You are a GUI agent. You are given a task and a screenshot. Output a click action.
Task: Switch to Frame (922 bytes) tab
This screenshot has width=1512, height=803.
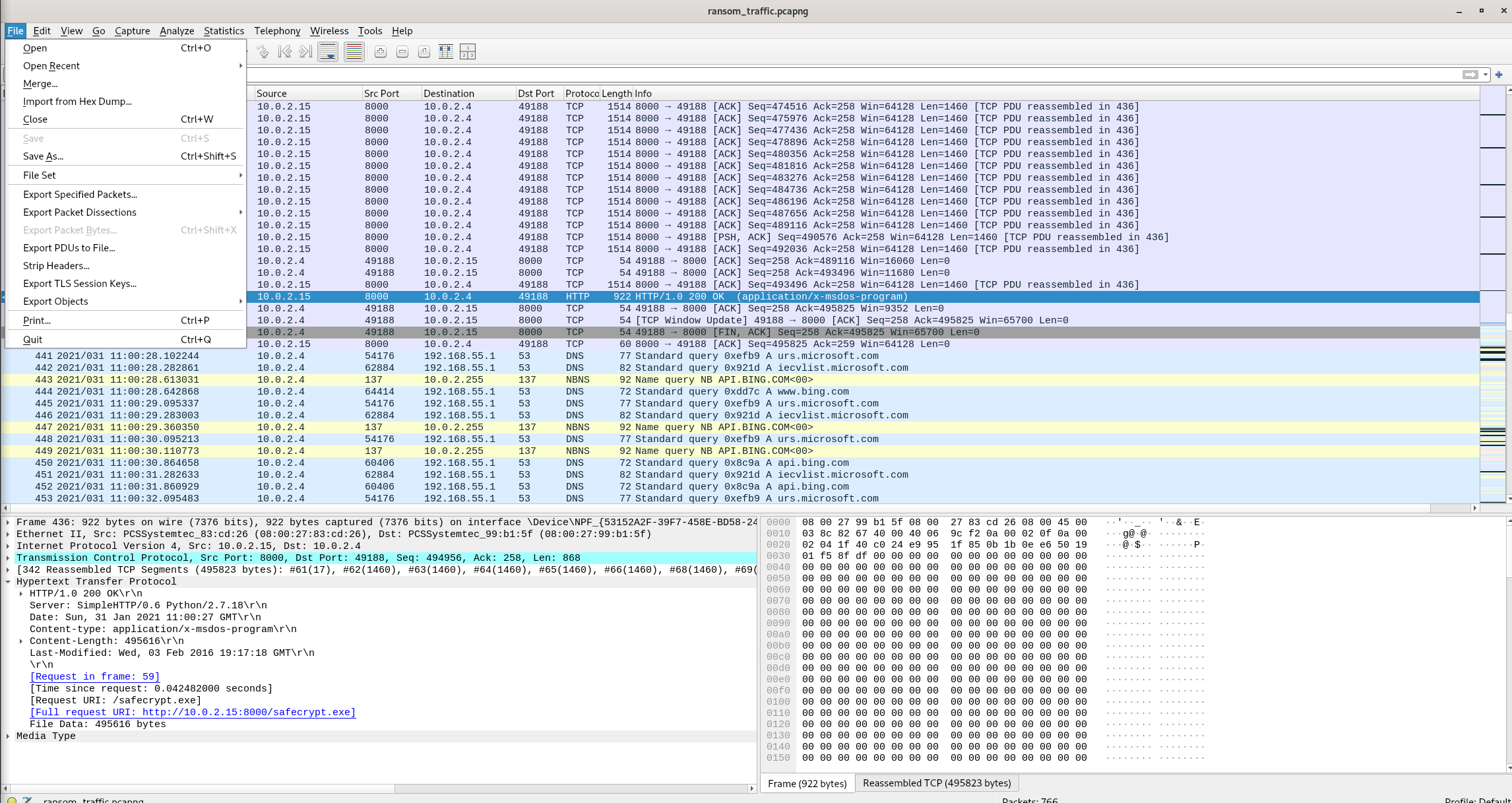point(807,783)
